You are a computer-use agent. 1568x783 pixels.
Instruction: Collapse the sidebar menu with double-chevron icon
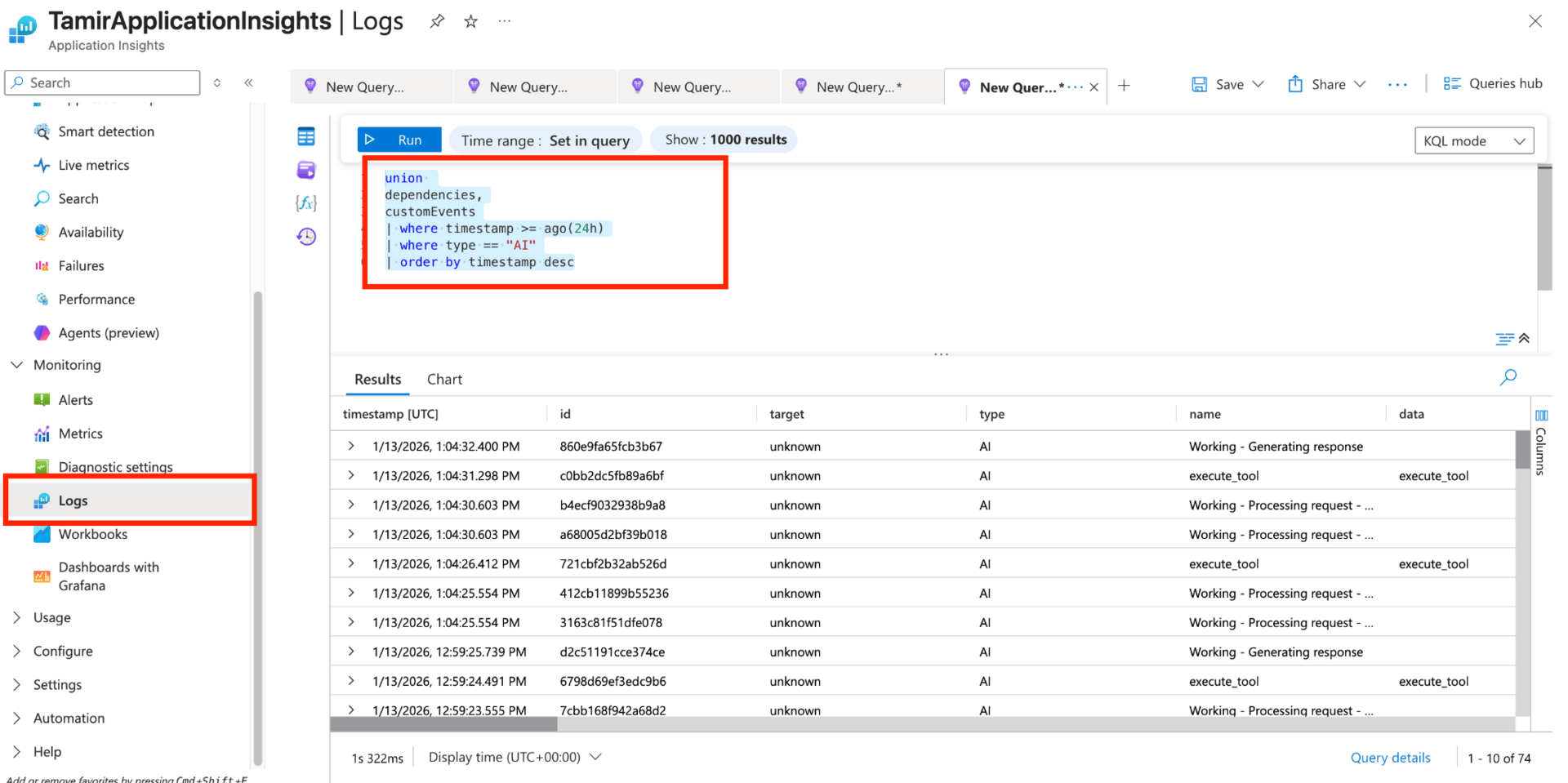click(x=249, y=82)
